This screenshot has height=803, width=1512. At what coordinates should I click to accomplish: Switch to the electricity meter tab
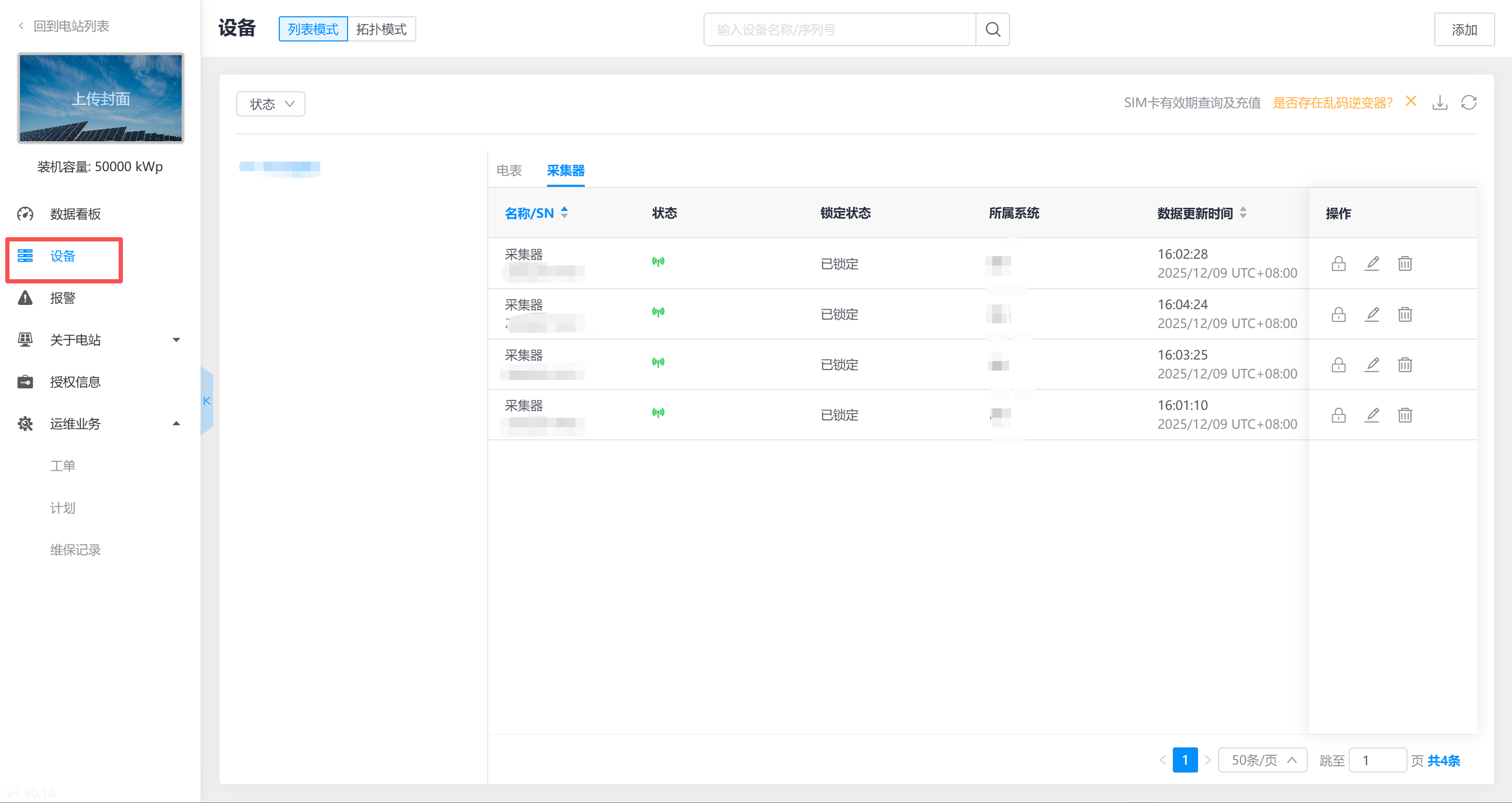click(509, 170)
